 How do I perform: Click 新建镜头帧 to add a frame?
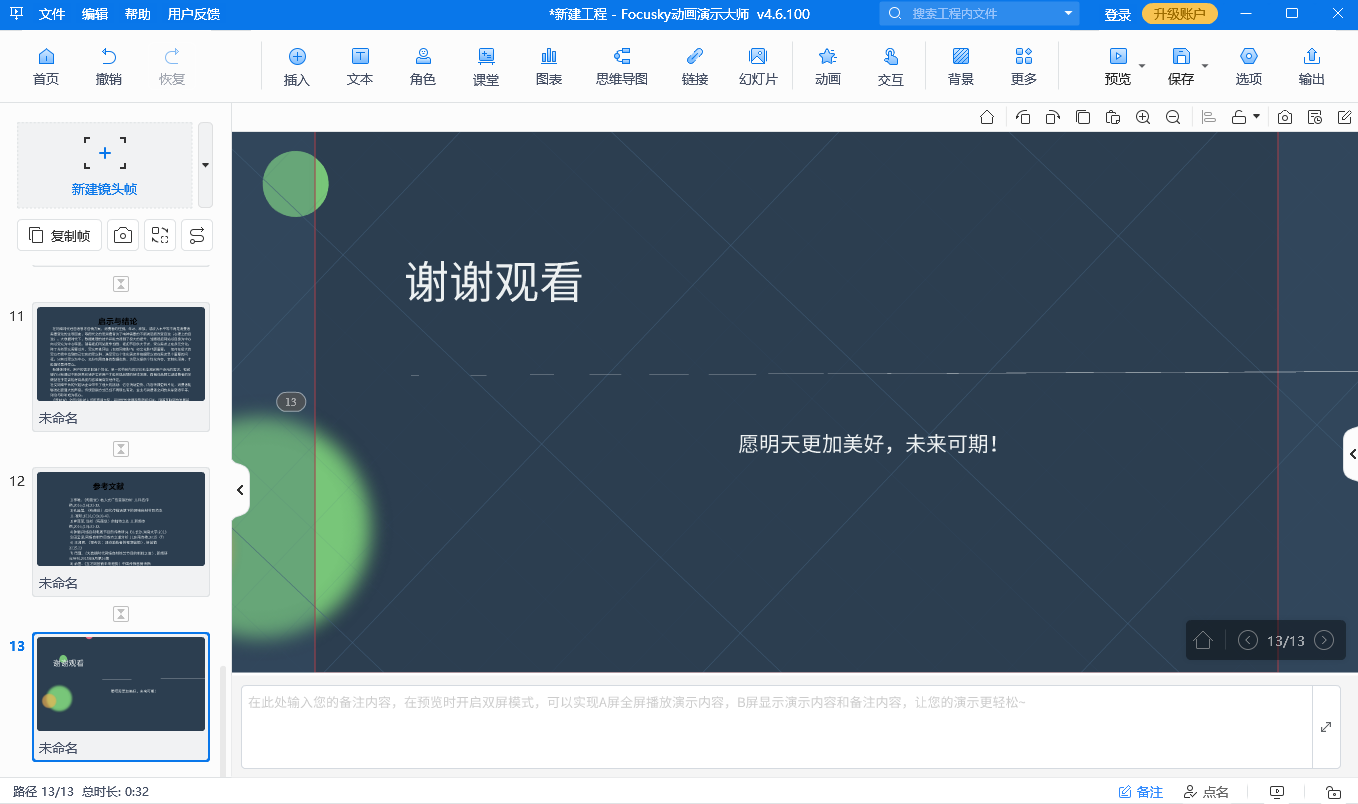105,165
